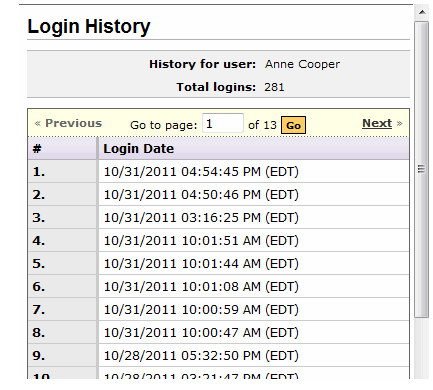
Task: Select login row 10/31/2011 04:50:46 PM
Action: click(219, 195)
